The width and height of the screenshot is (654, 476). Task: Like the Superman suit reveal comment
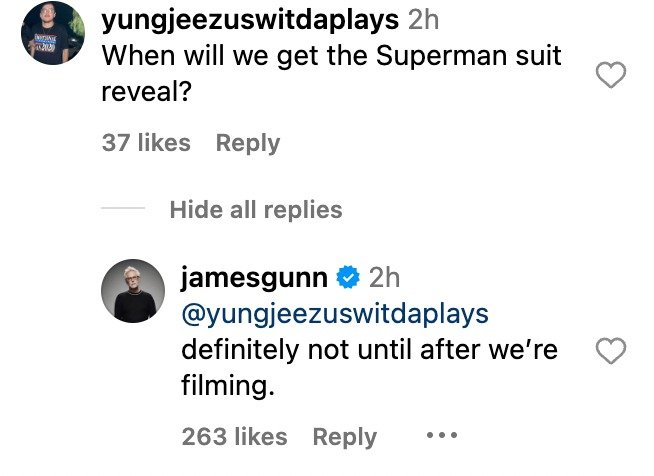[611, 76]
